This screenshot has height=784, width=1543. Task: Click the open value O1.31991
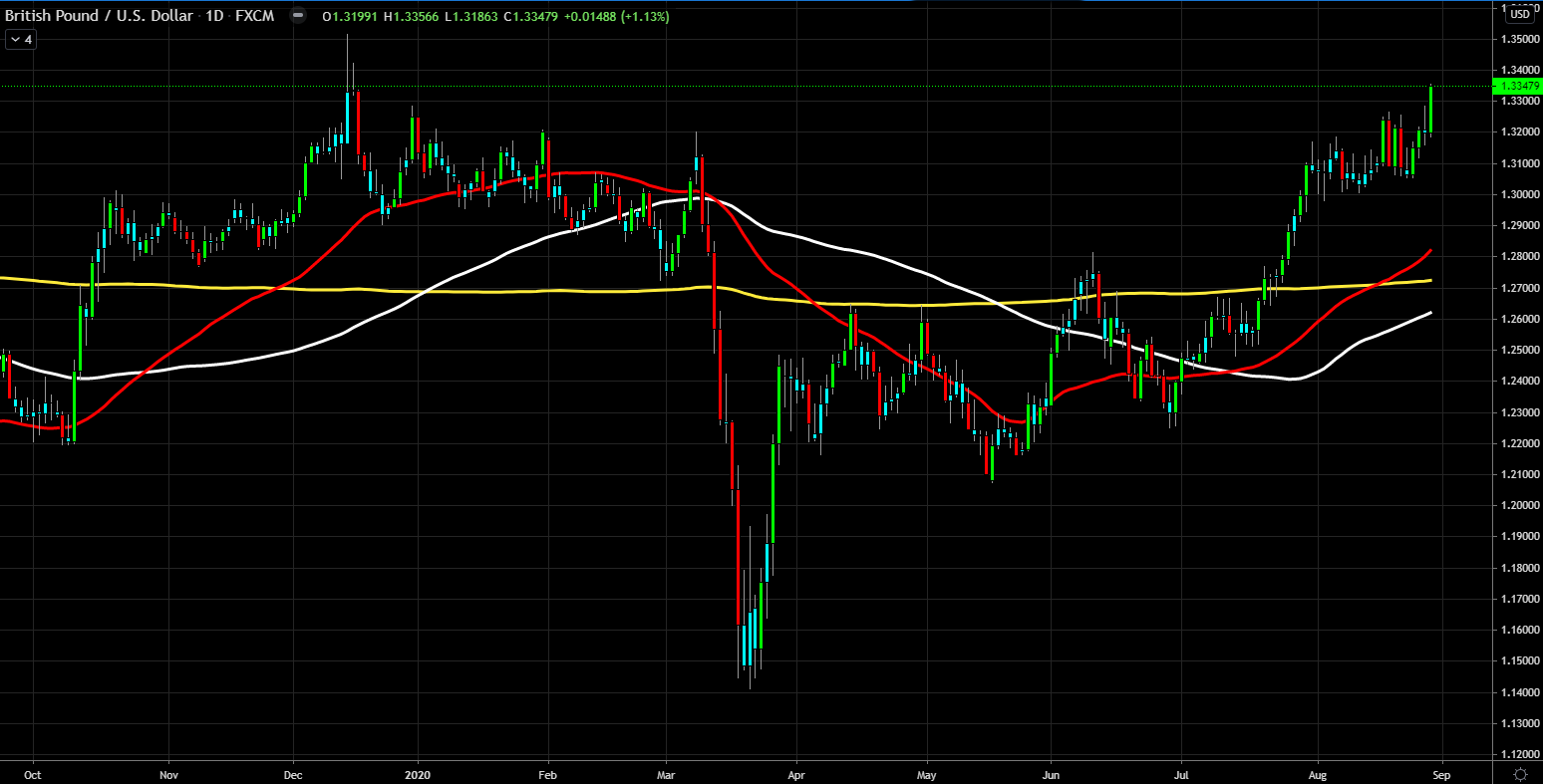[x=352, y=17]
